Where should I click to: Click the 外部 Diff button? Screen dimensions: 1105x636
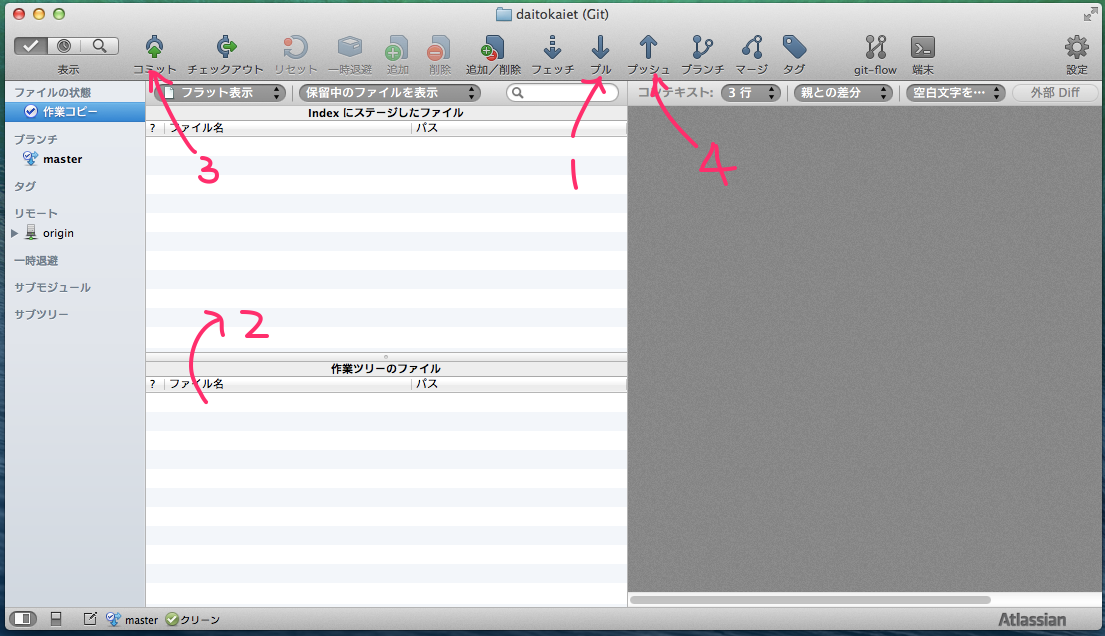1055,92
